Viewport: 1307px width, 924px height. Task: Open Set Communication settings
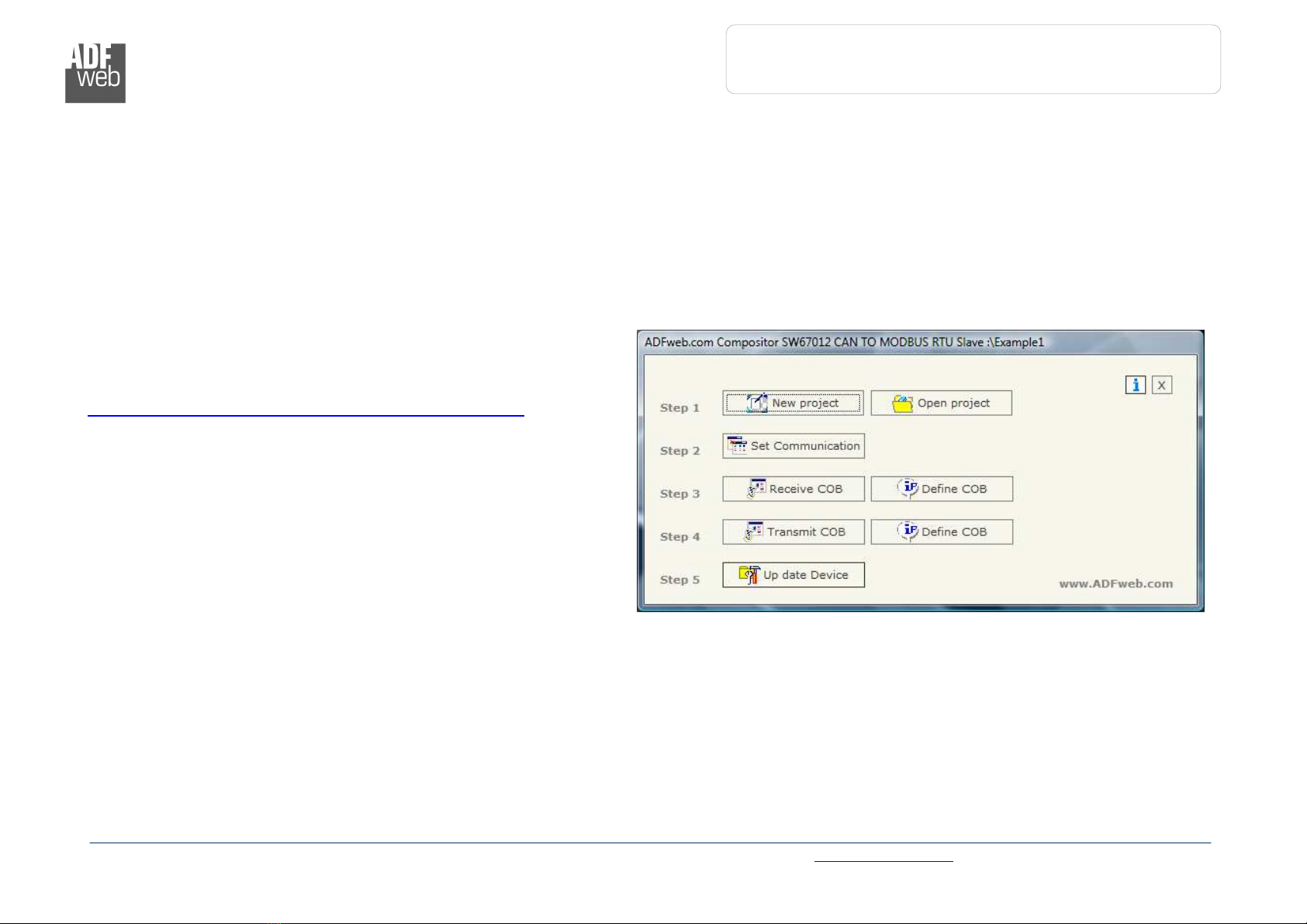pos(794,446)
